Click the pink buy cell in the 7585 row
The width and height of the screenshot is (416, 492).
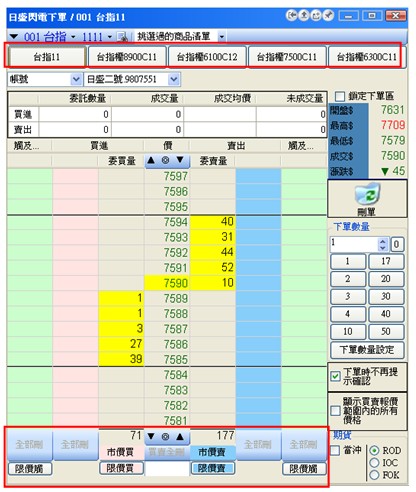pyautogui.click(x=75, y=359)
